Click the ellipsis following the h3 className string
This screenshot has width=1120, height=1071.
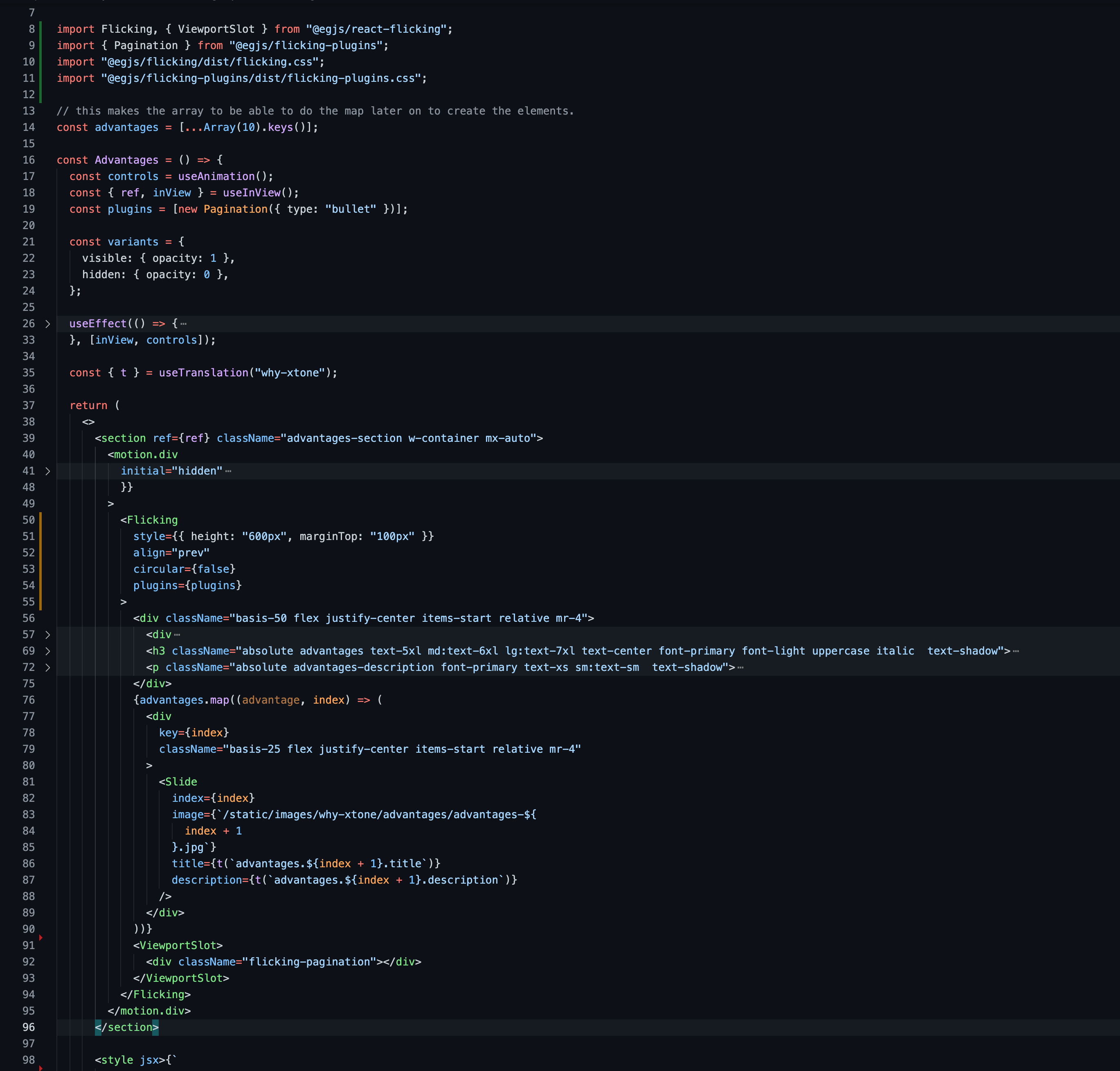tap(1016, 650)
